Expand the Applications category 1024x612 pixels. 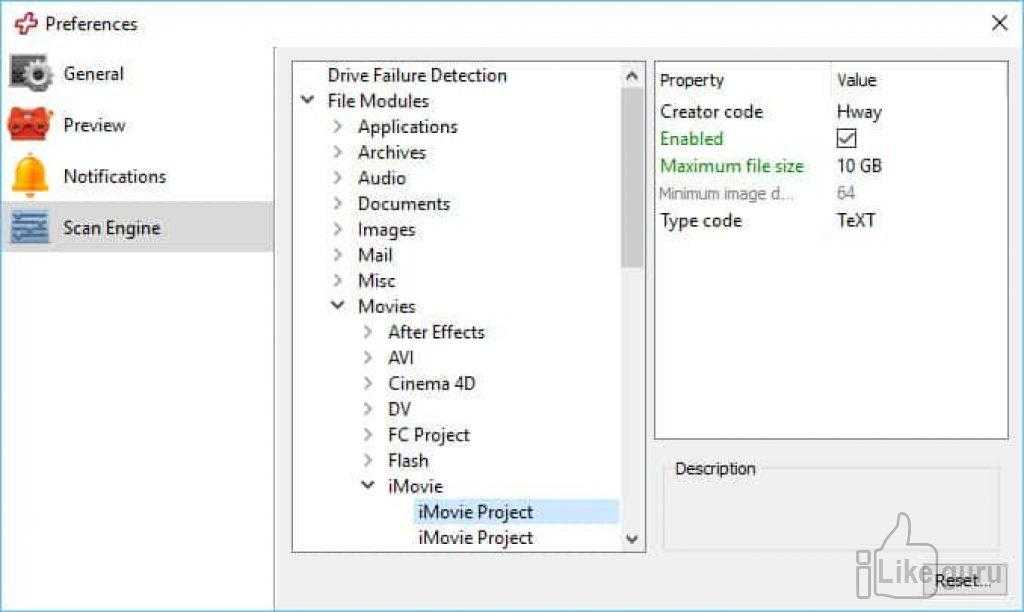pos(338,127)
